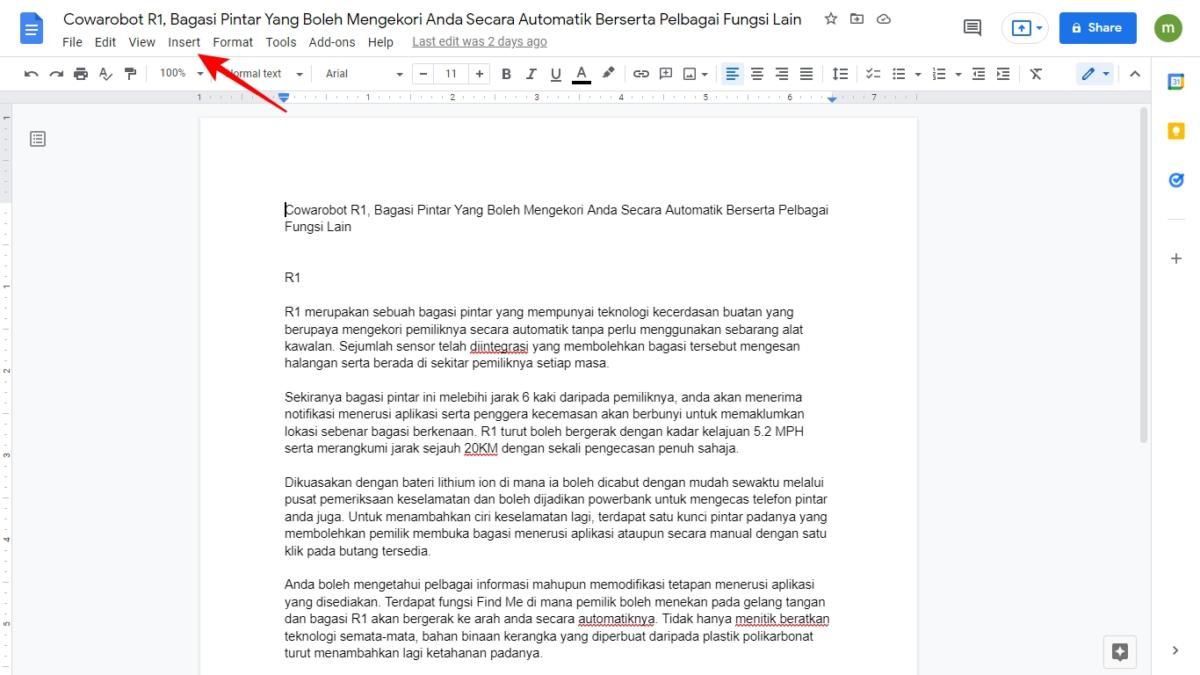Decrease the font size
The height and width of the screenshot is (675, 1200).
(x=424, y=74)
